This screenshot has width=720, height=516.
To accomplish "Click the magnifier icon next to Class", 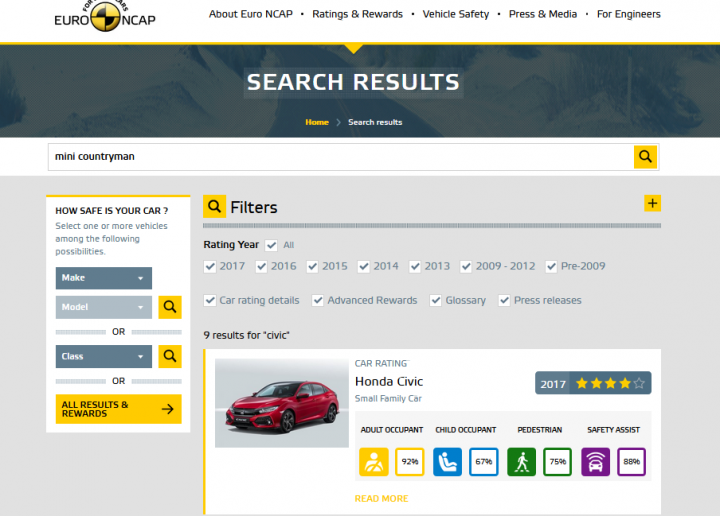I will pyautogui.click(x=170, y=356).
